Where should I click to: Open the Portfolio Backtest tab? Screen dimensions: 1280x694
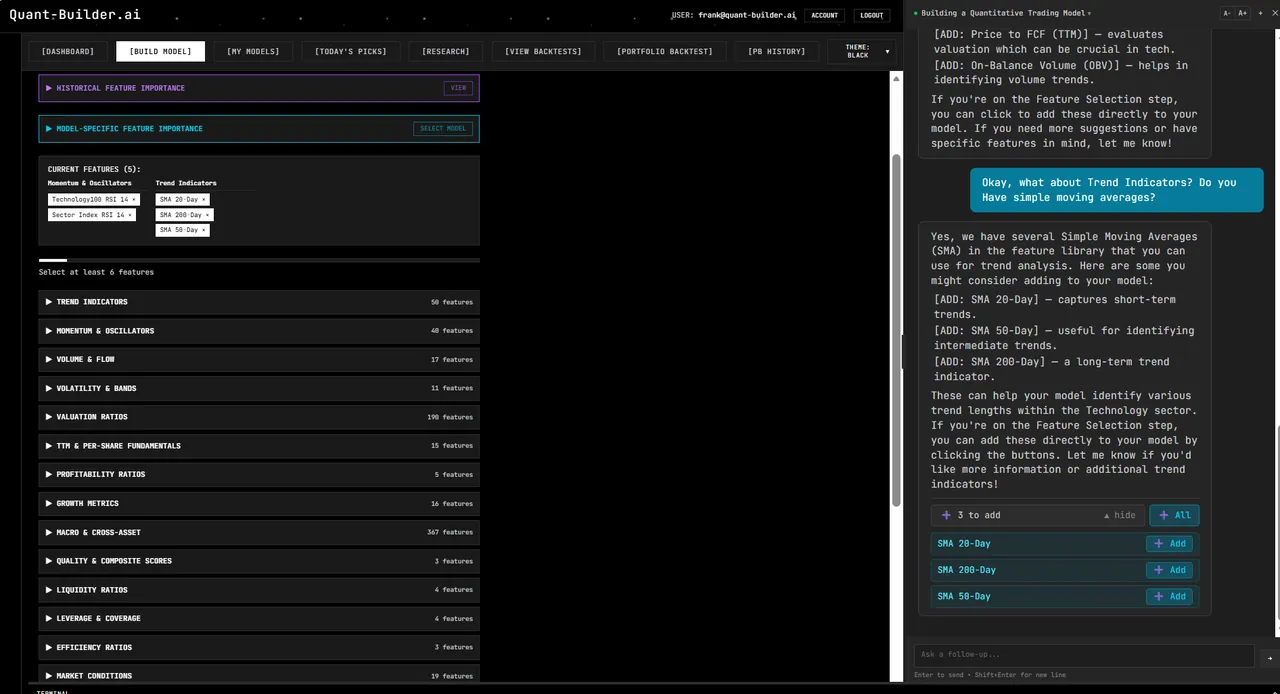[x=665, y=51]
